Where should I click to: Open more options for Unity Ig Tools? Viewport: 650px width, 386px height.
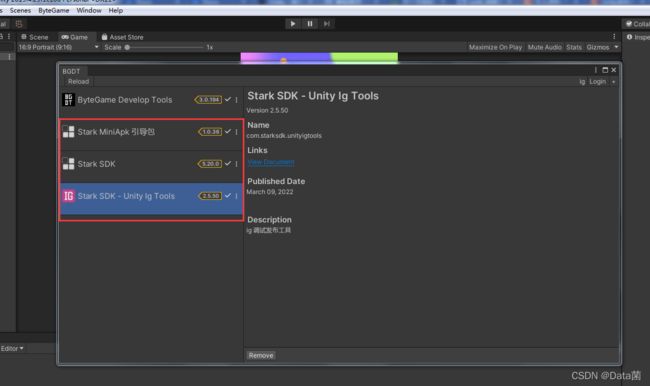click(237, 196)
